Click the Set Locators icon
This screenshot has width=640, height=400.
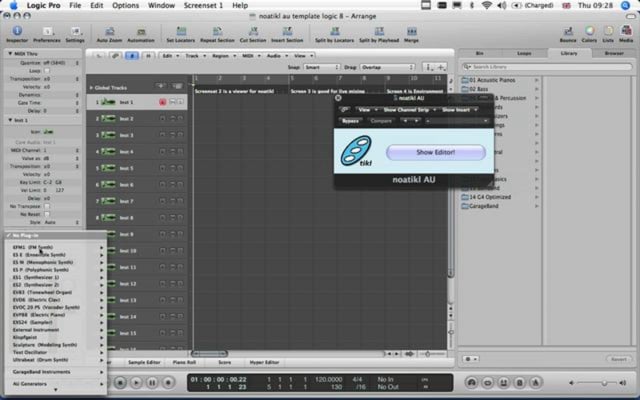181,34
